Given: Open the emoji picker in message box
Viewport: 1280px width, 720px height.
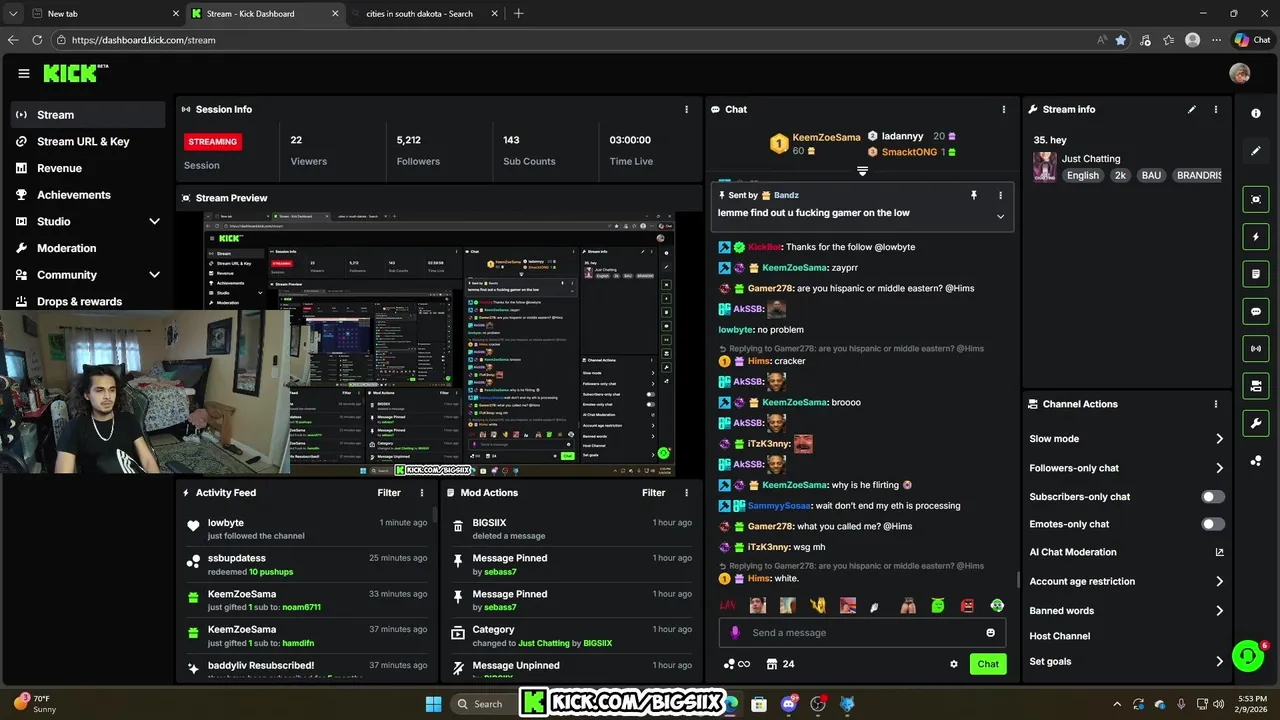Looking at the screenshot, I should (x=991, y=632).
